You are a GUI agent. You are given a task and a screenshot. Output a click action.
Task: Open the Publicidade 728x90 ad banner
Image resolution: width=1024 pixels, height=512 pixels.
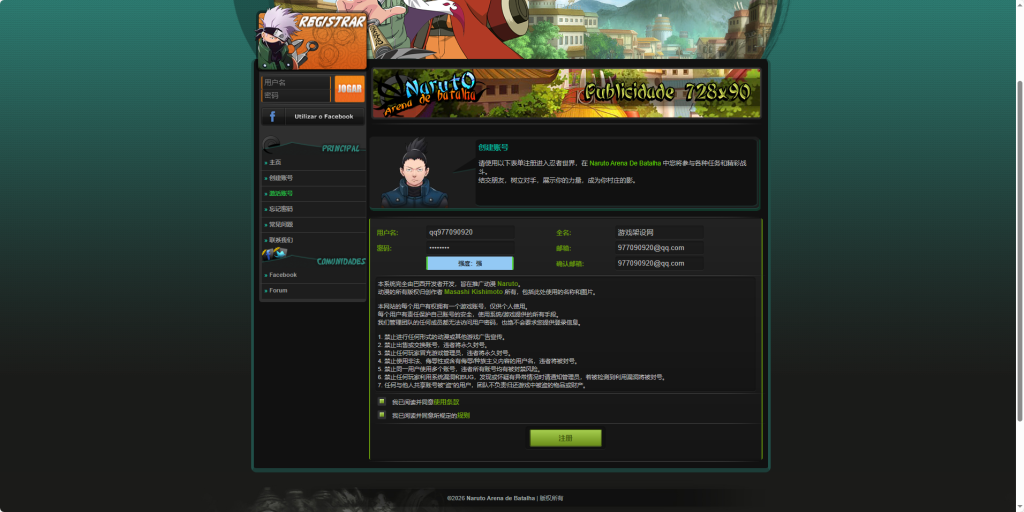566,93
